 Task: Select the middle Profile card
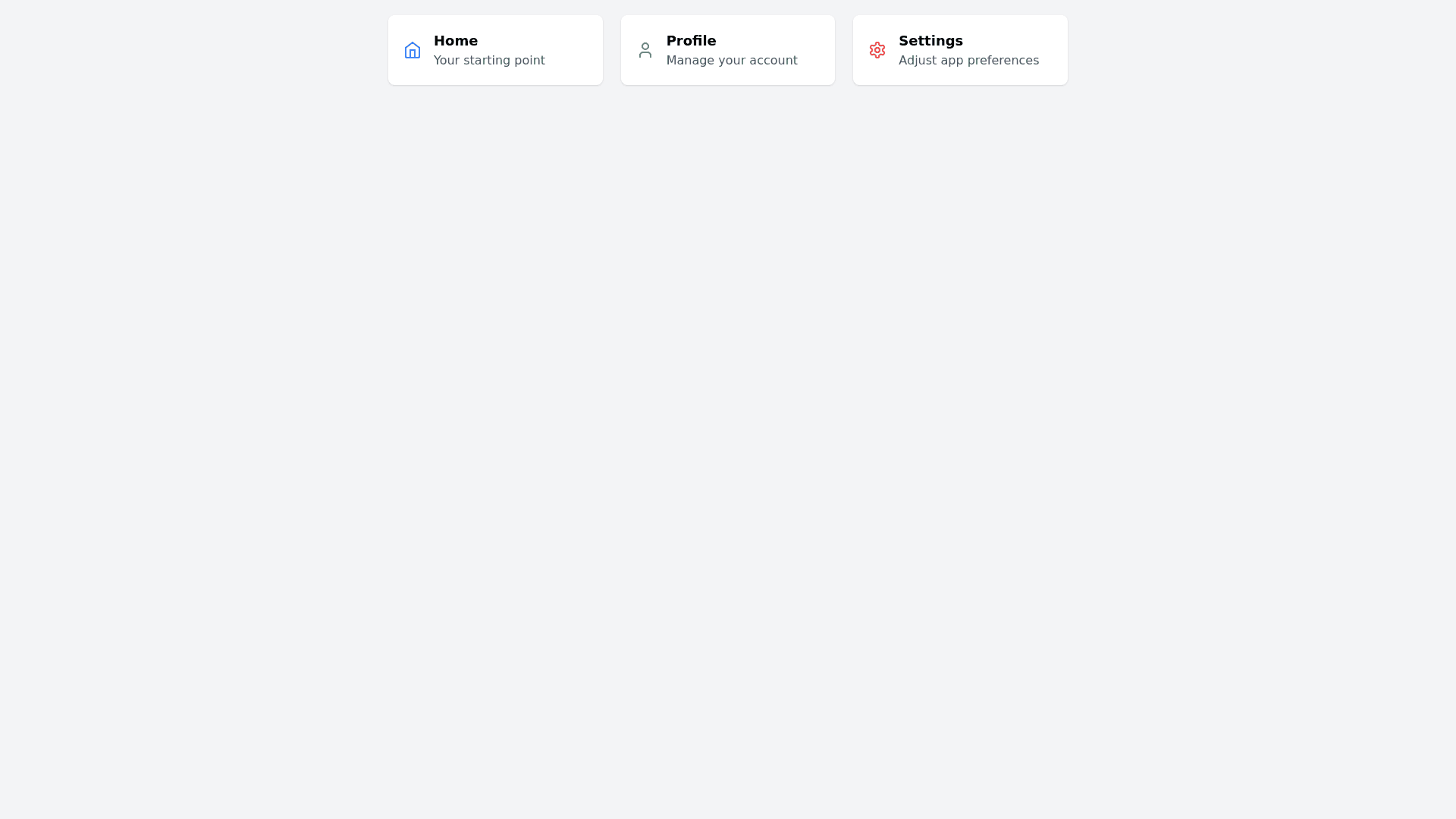click(727, 50)
